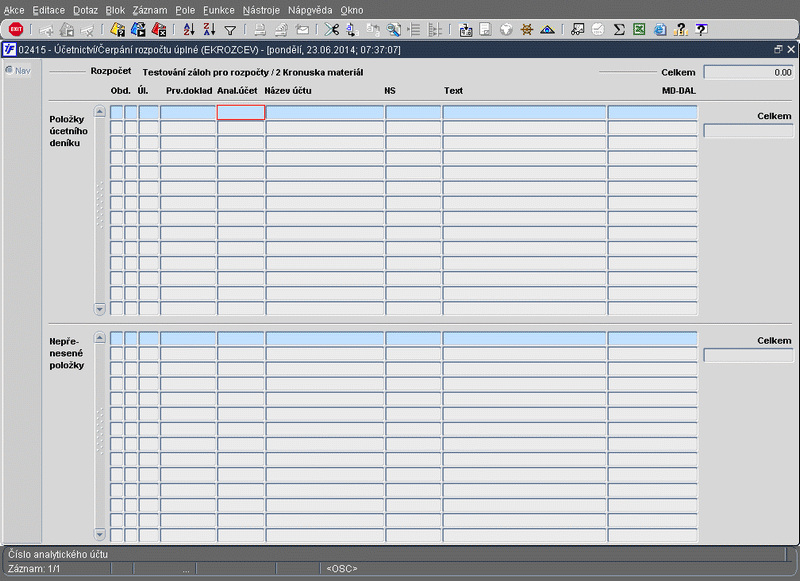Click the 'Anal.účet' column header
Image resolution: width=800 pixels, height=581 pixels.
click(x=237, y=91)
